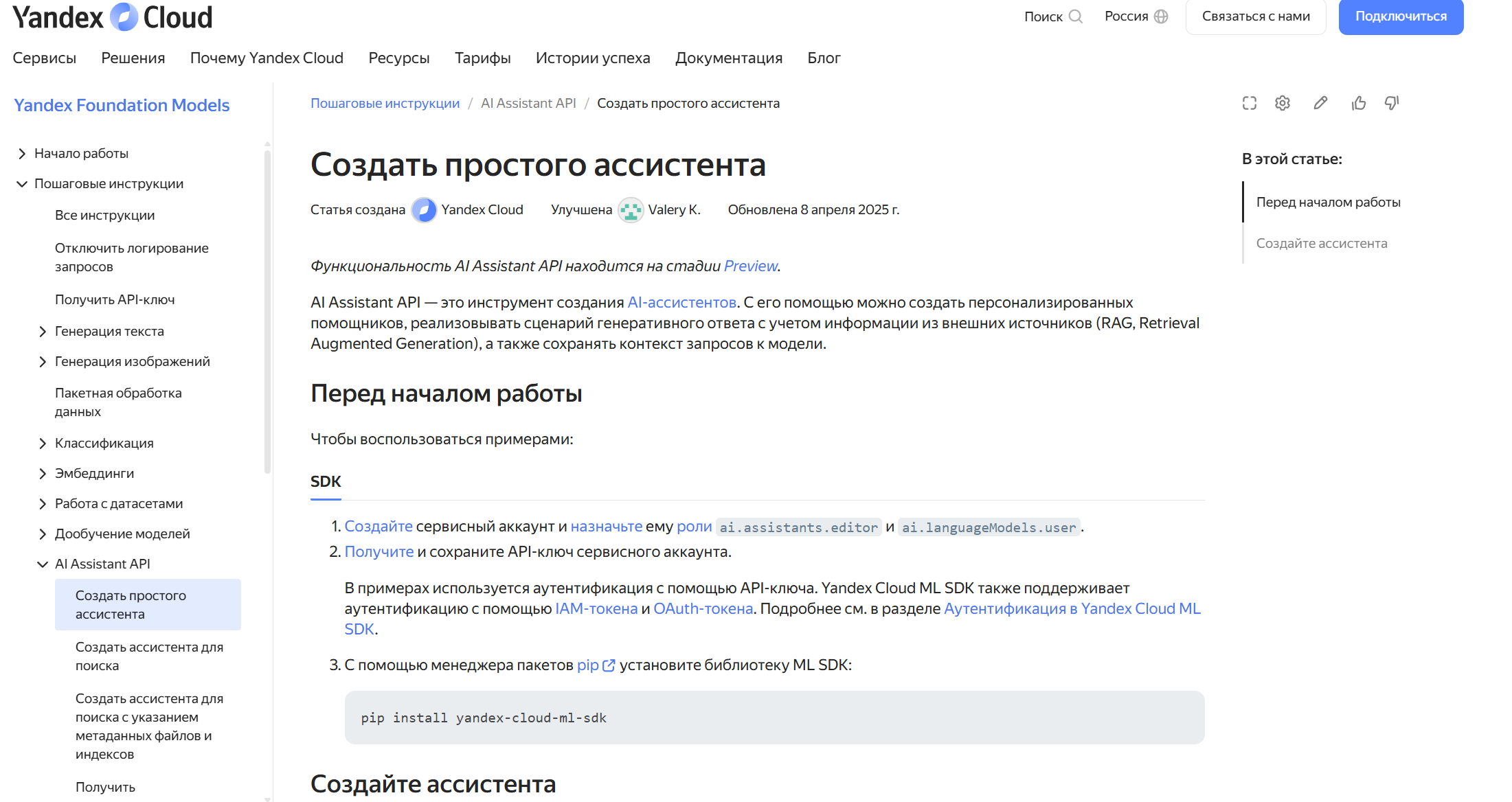Viewport: 1512px width, 802px height.
Task: Click the Yandex Cloud author avatar
Action: click(424, 210)
